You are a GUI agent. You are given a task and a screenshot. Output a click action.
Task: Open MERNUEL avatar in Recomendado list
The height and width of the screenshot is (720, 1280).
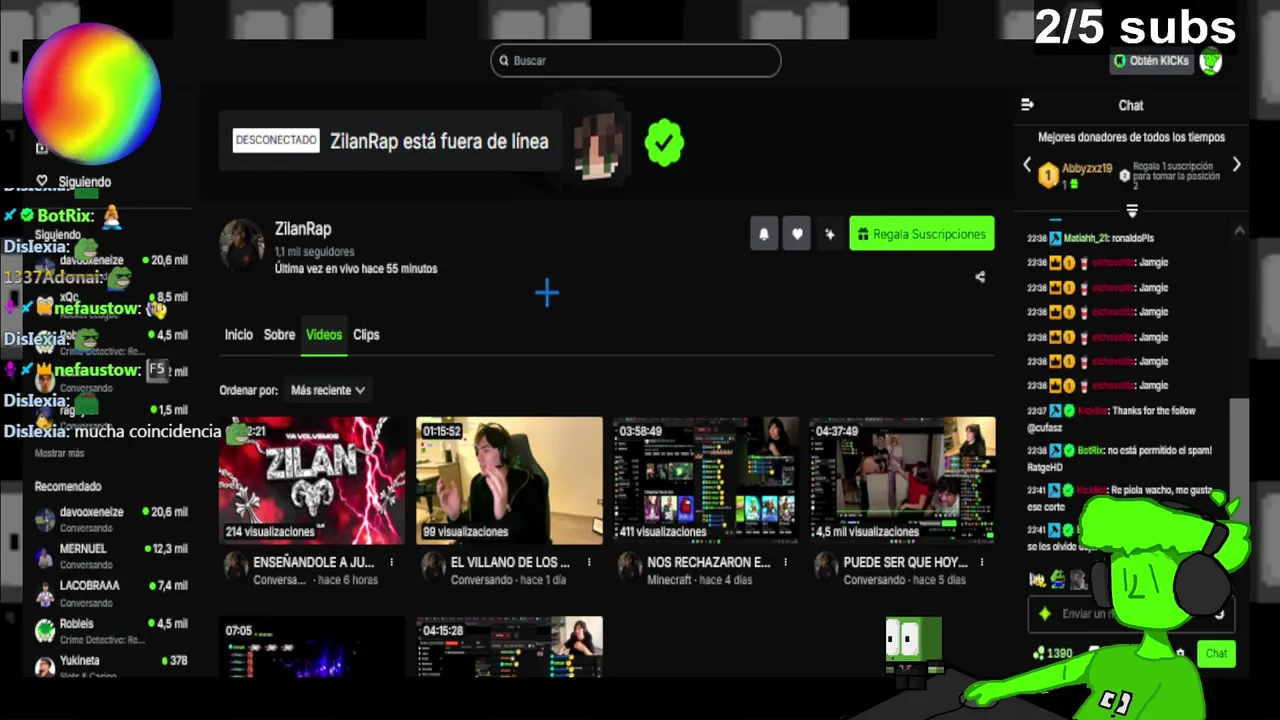(x=45, y=556)
